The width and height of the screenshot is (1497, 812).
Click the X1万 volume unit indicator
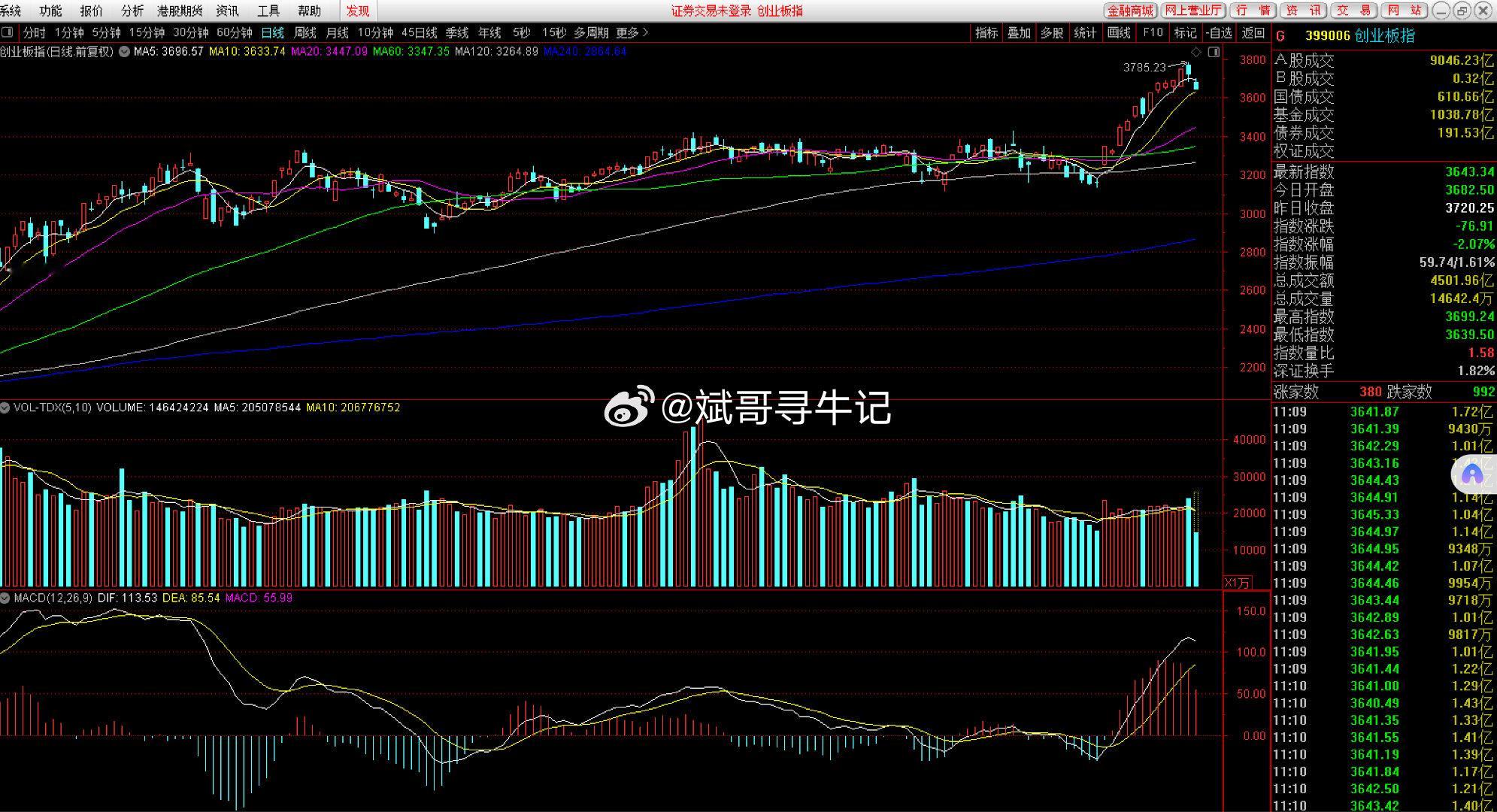click(x=1238, y=583)
